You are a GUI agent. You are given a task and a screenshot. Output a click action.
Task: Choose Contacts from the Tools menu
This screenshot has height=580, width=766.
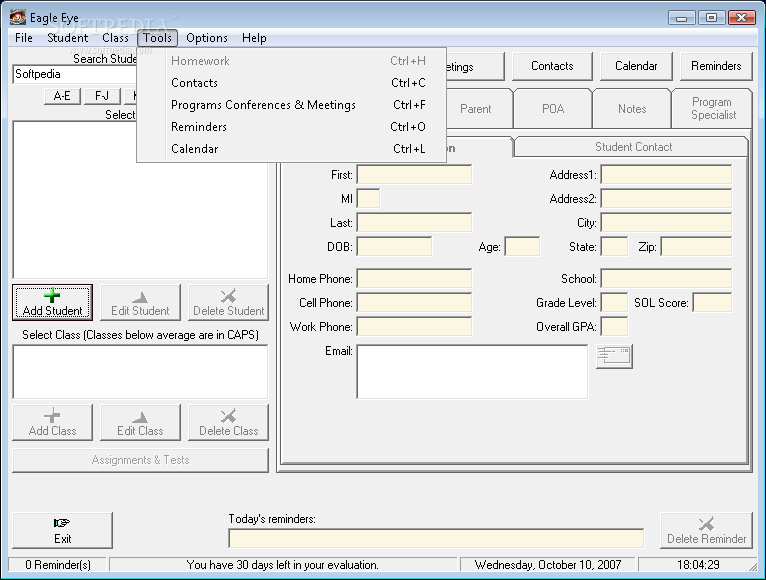[292, 83]
